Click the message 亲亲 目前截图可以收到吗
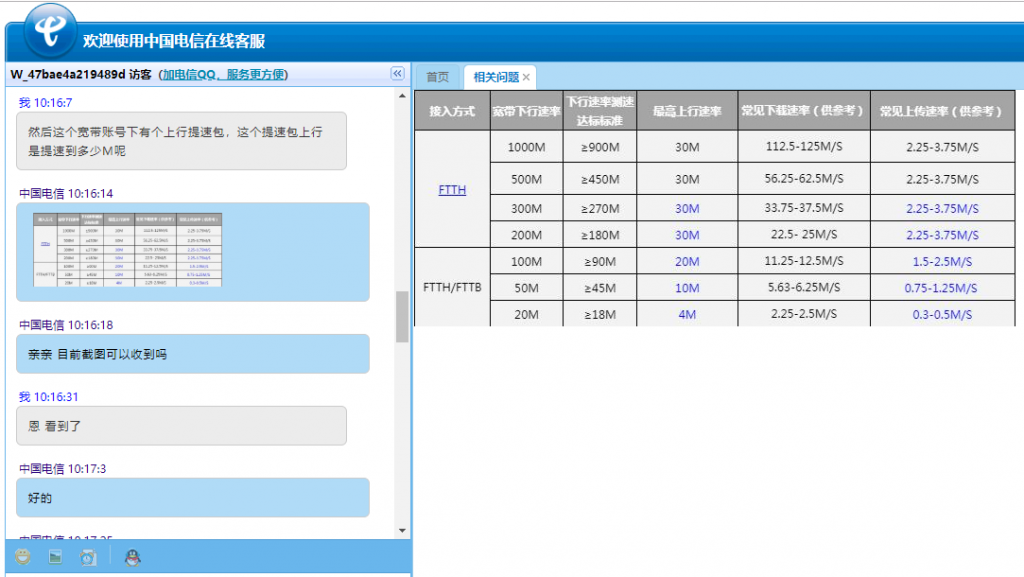 click(193, 354)
